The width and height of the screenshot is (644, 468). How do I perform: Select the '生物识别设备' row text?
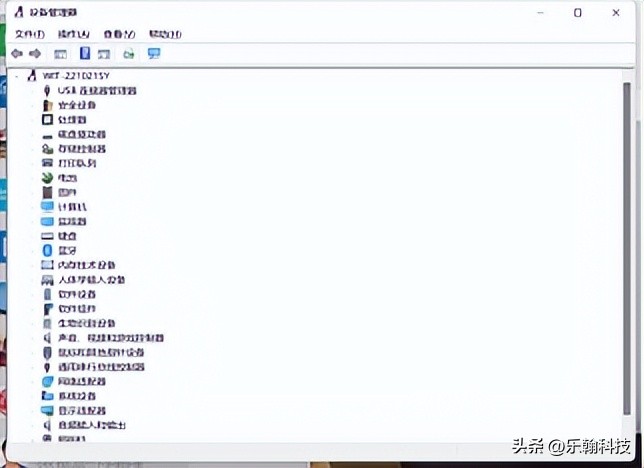click(87, 323)
